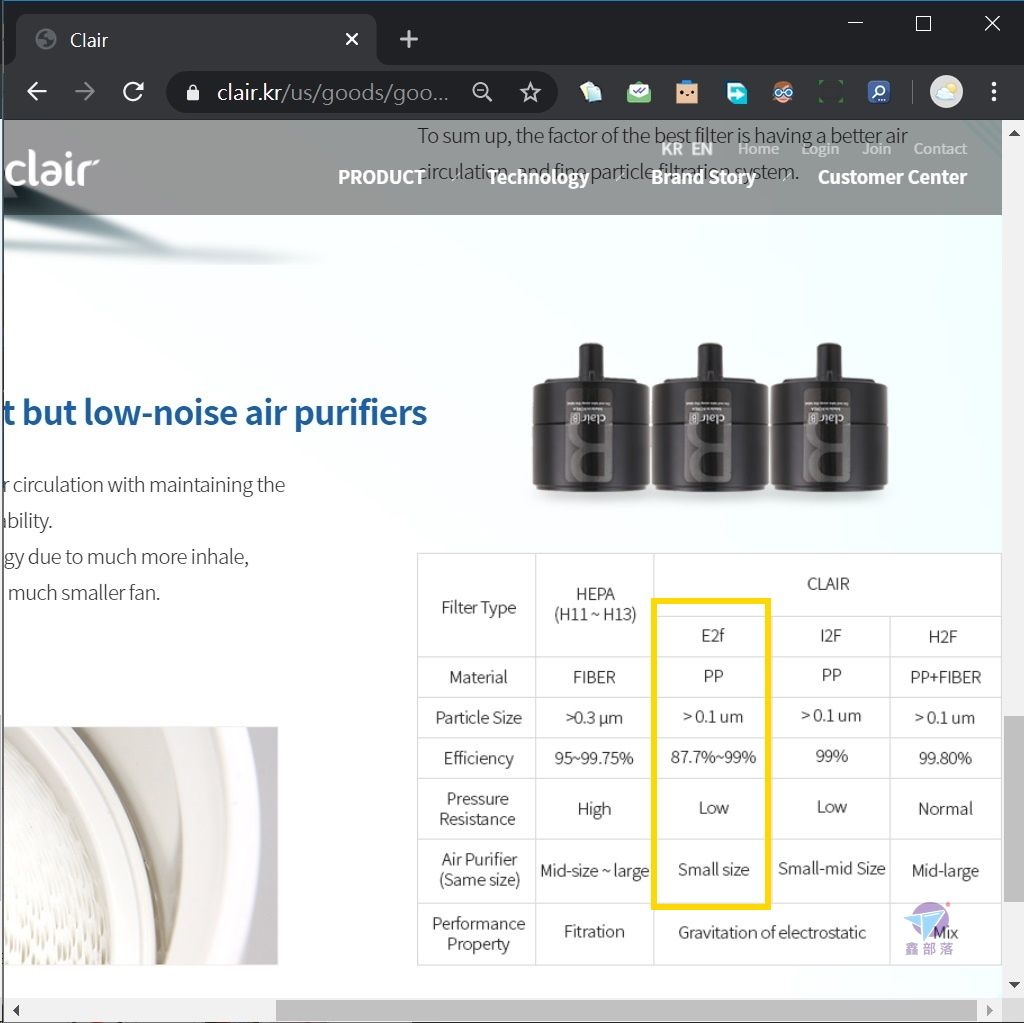Click the horizontal scrollbar thumb
The image size is (1024, 1023).
(626, 1010)
